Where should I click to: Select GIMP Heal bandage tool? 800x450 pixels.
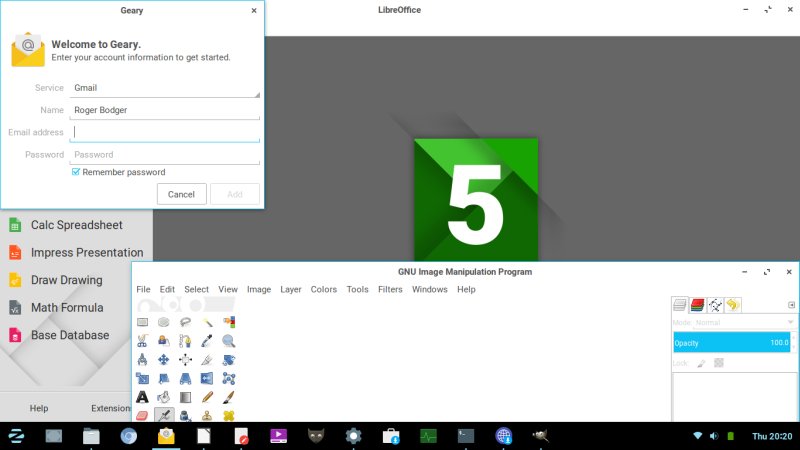point(229,415)
